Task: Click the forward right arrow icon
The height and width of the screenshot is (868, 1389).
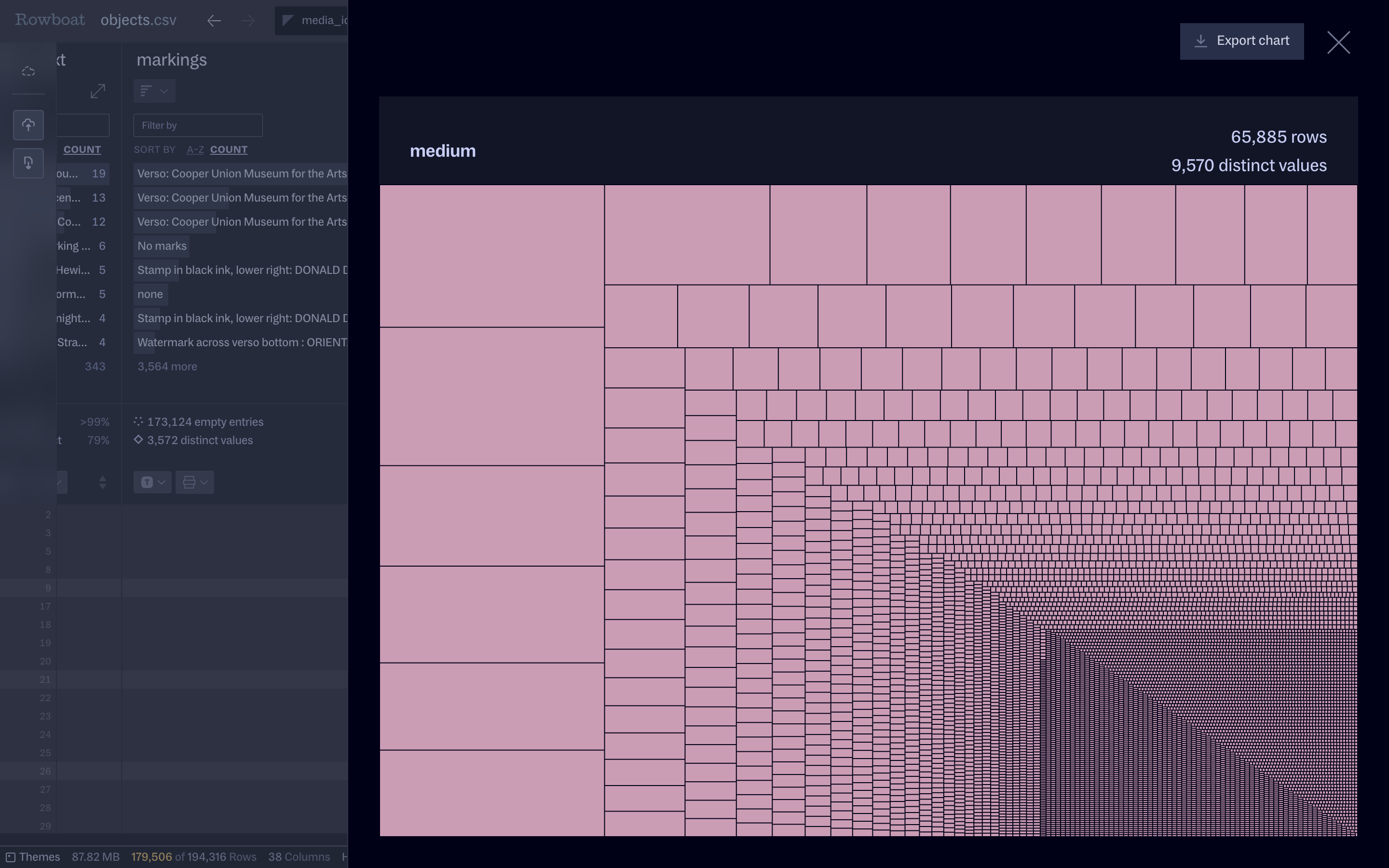Action: (248, 21)
